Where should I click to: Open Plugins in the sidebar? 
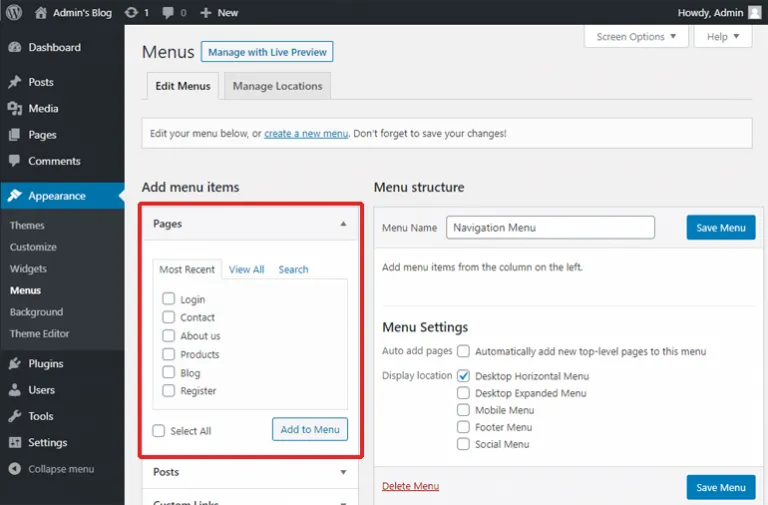click(x=45, y=364)
